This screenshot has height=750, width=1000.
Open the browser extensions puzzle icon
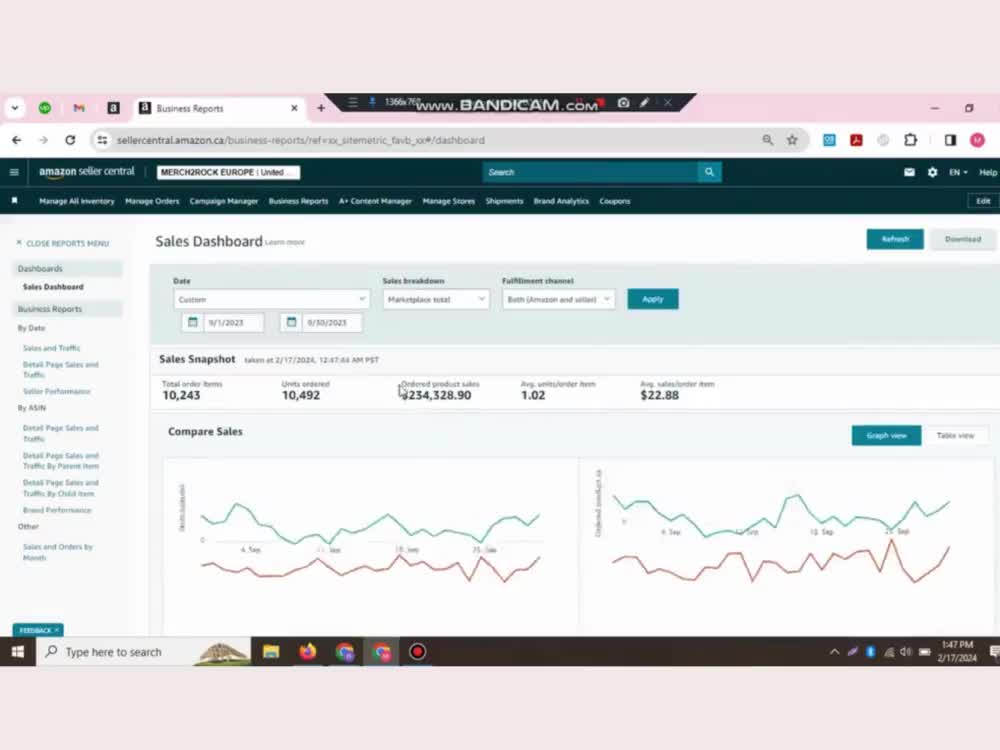911,140
